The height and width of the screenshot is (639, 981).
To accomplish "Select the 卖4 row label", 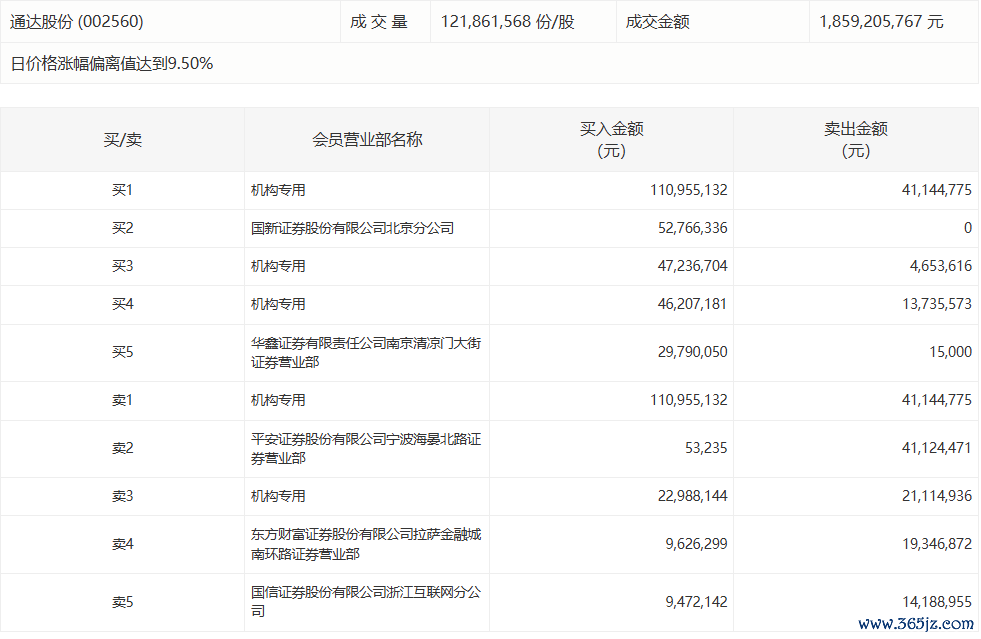I will (123, 544).
